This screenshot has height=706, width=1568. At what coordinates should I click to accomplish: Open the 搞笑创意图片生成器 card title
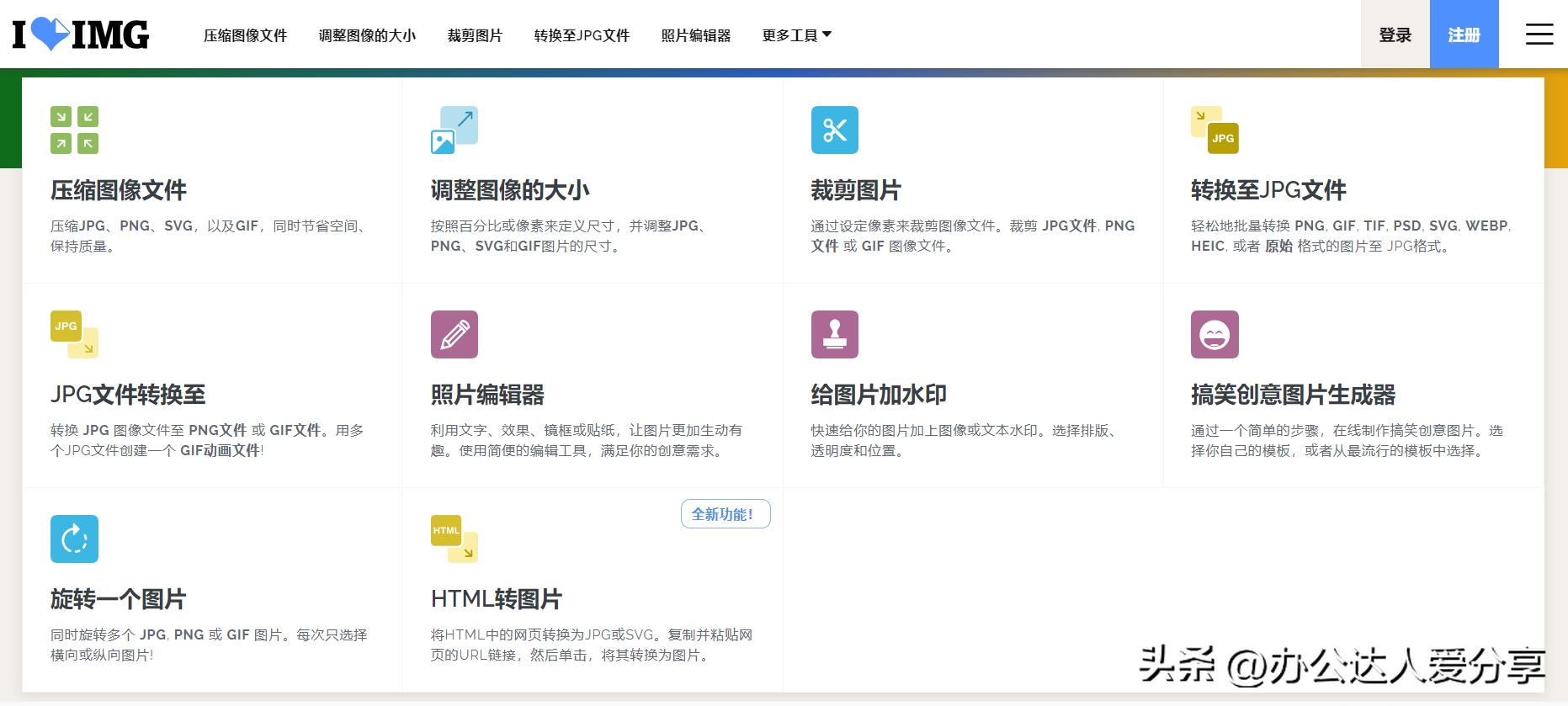[1294, 395]
